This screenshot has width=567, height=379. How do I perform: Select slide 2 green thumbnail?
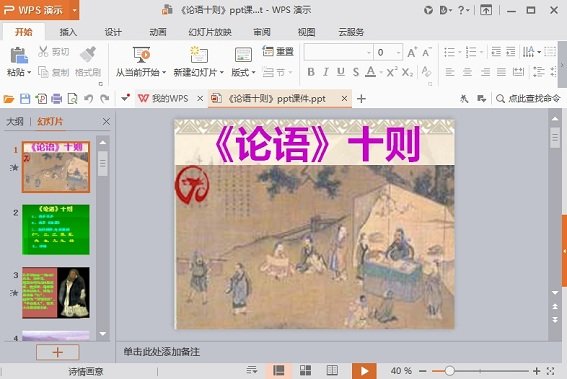coord(56,230)
